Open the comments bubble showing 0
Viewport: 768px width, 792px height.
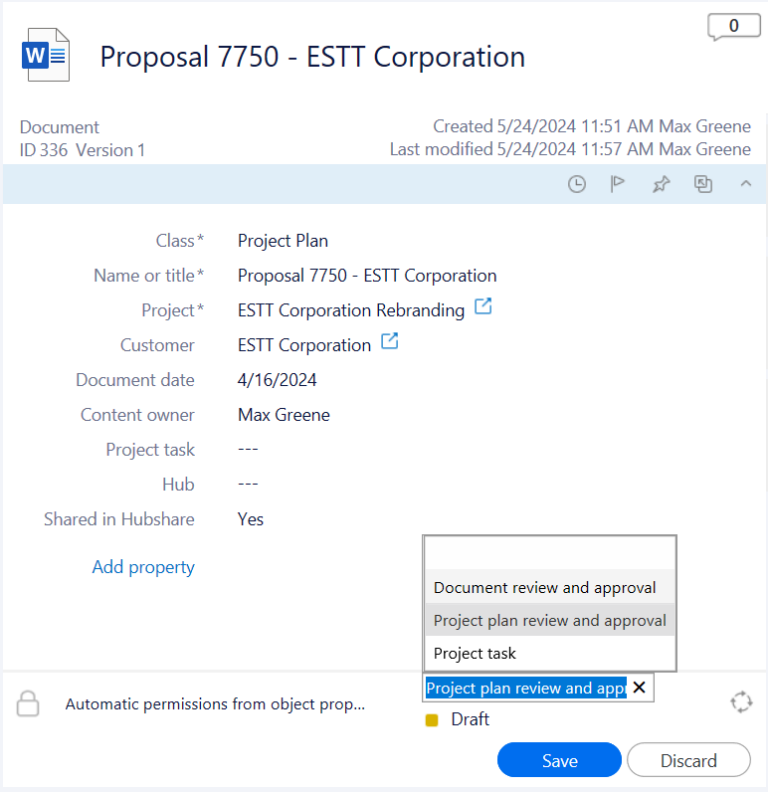coord(733,27)
